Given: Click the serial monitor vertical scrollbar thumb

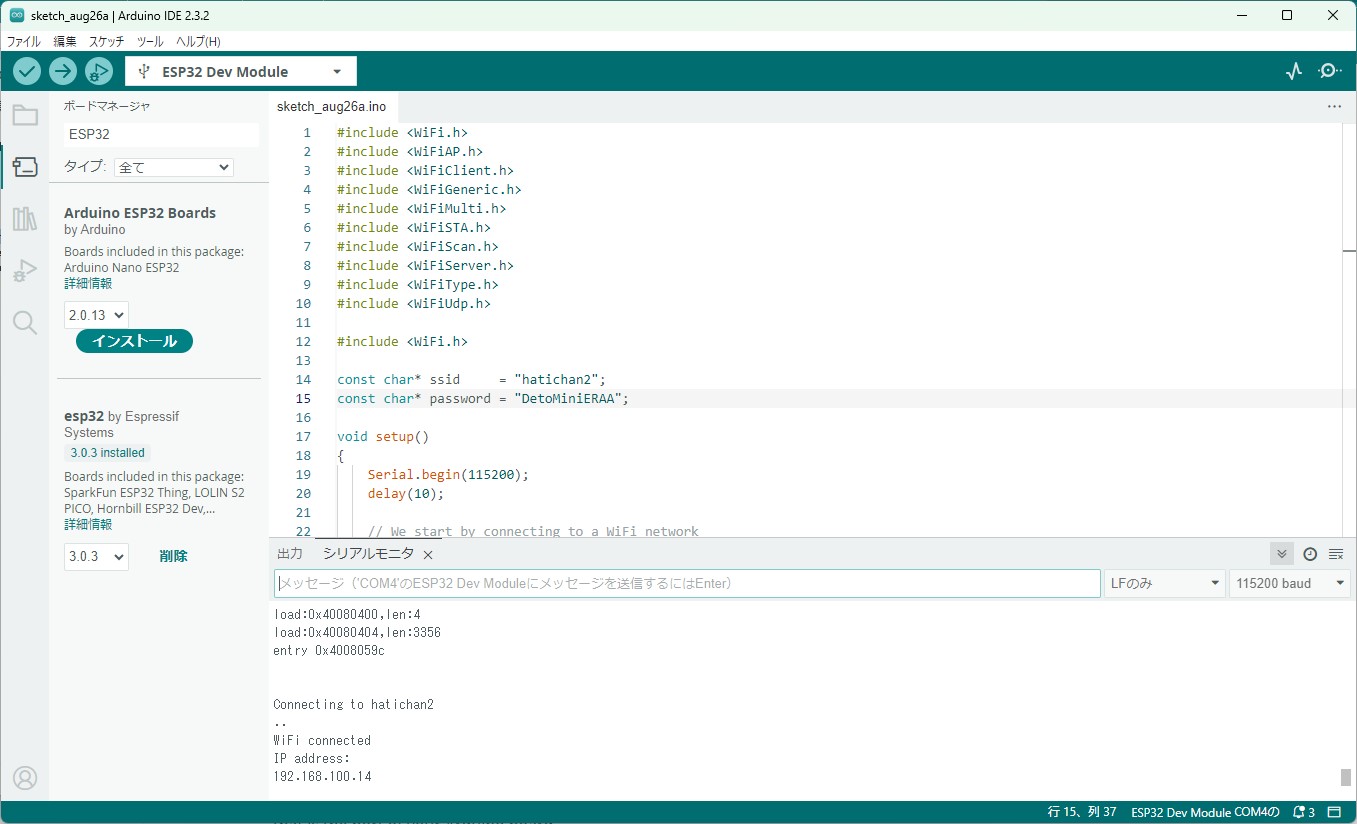Looking at the screenshot, I should point(1346,777).
